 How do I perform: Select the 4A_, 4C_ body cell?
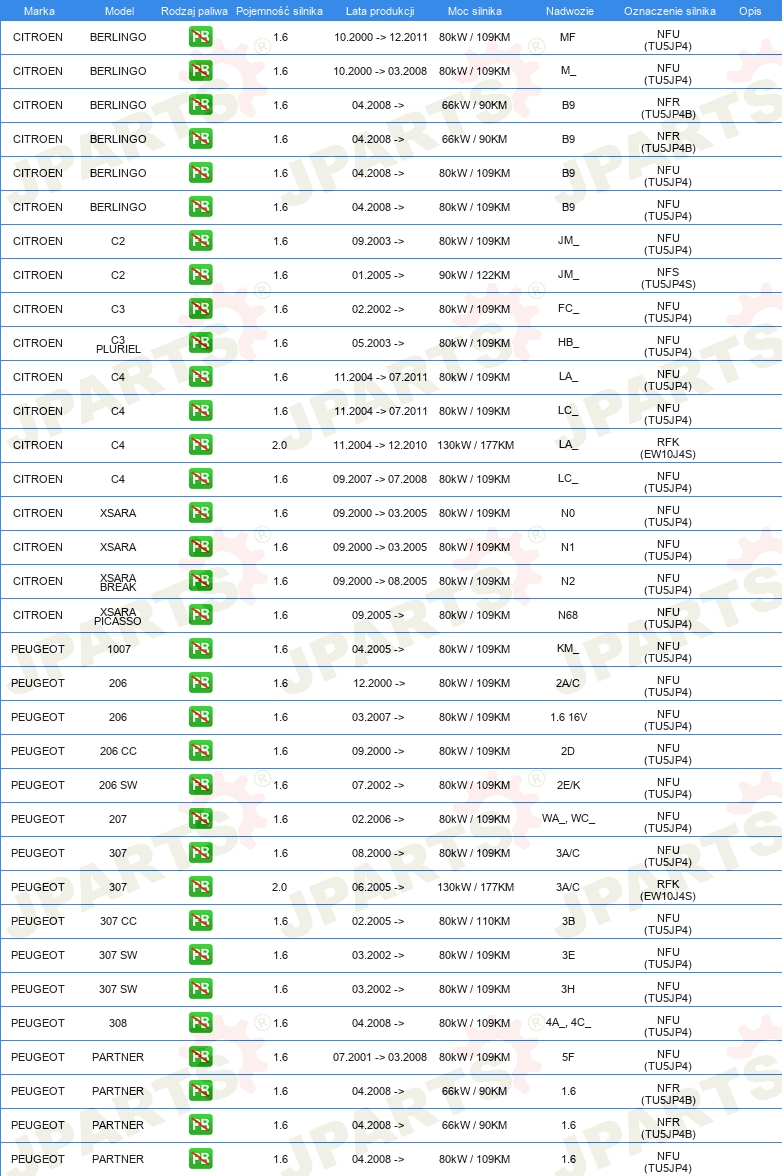[x=568, y=1022]
